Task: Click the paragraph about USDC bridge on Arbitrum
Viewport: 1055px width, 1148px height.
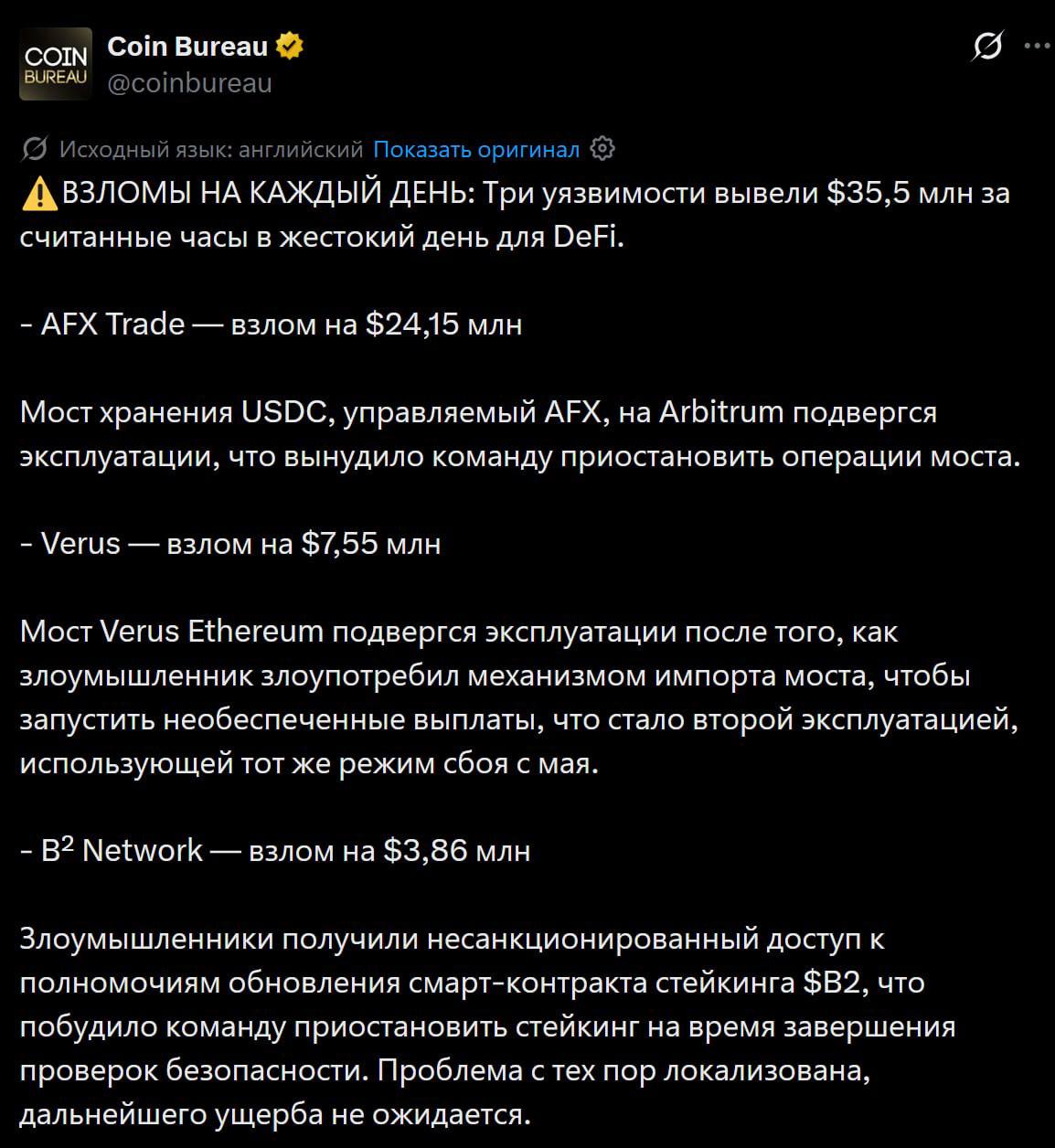Action: click(520, 434)
